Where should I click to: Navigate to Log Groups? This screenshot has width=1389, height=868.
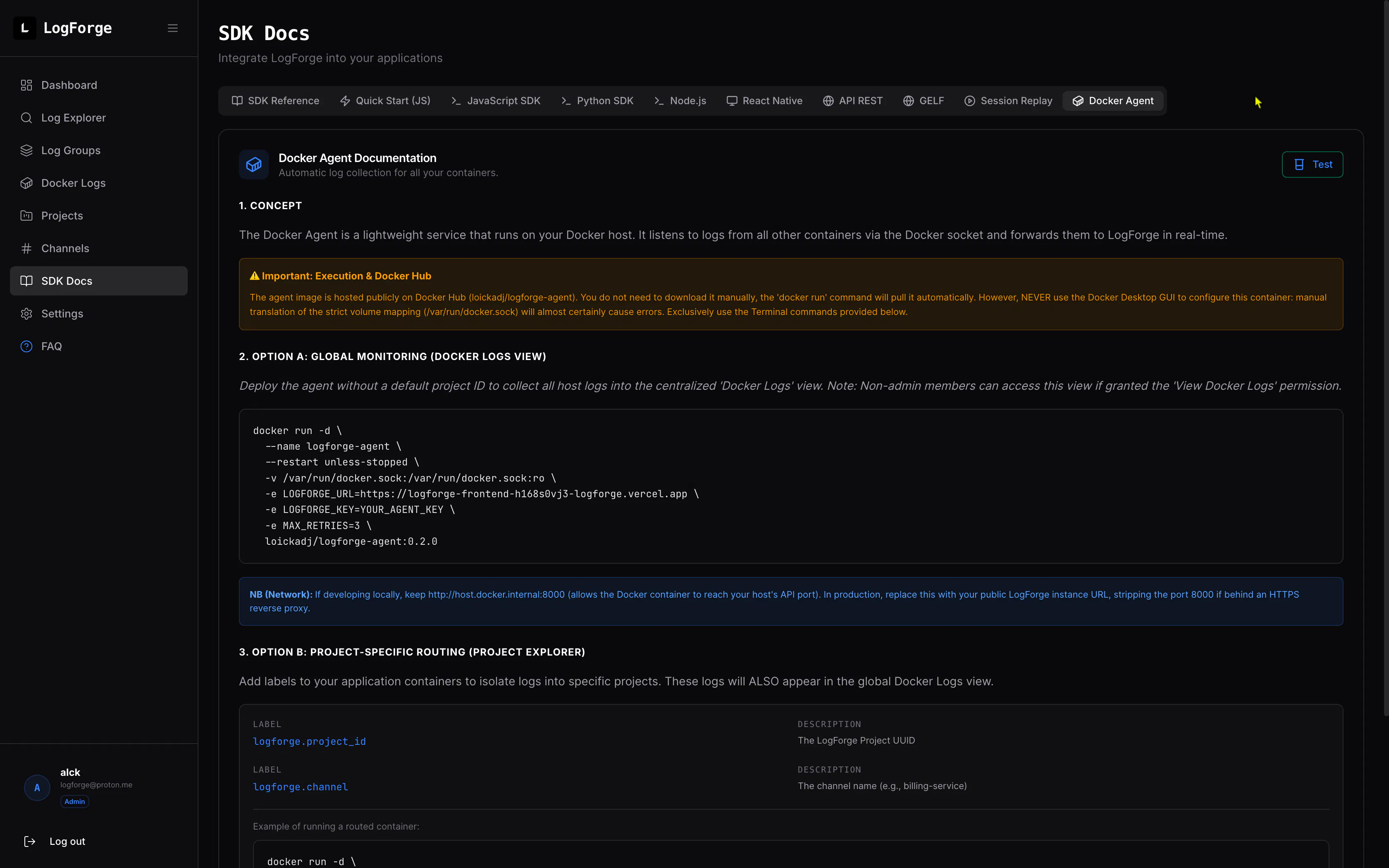click(x=99, y=150)
